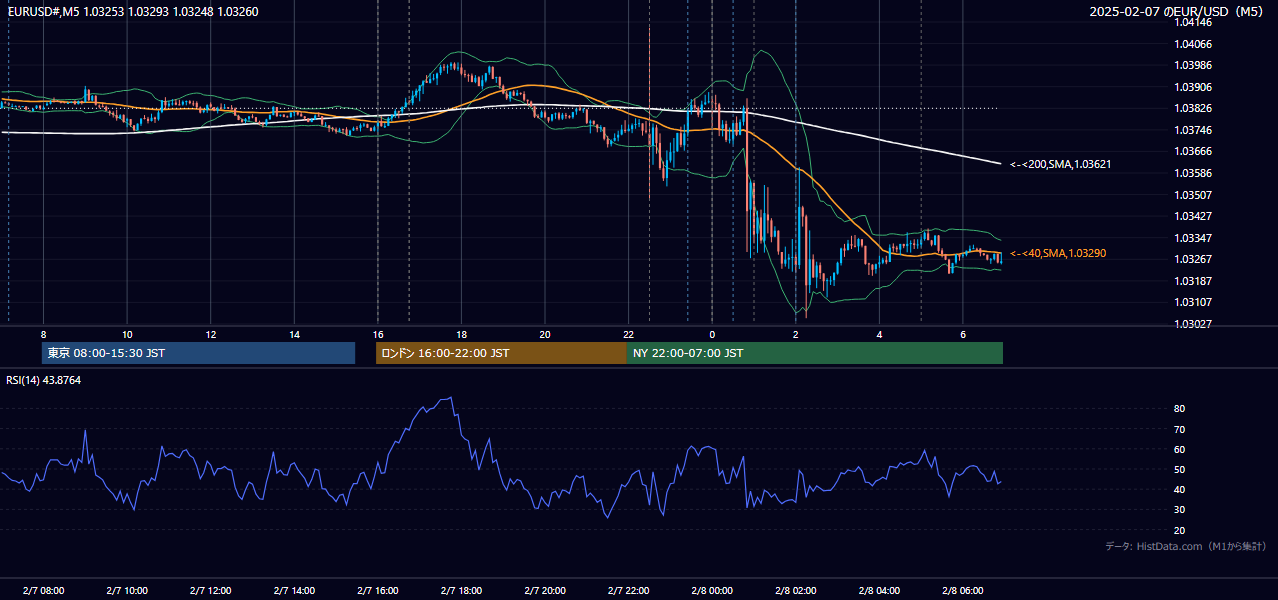Click price axis value 1.03107
This screenshot has height=600, width=1278.
tap(1195, 302)
